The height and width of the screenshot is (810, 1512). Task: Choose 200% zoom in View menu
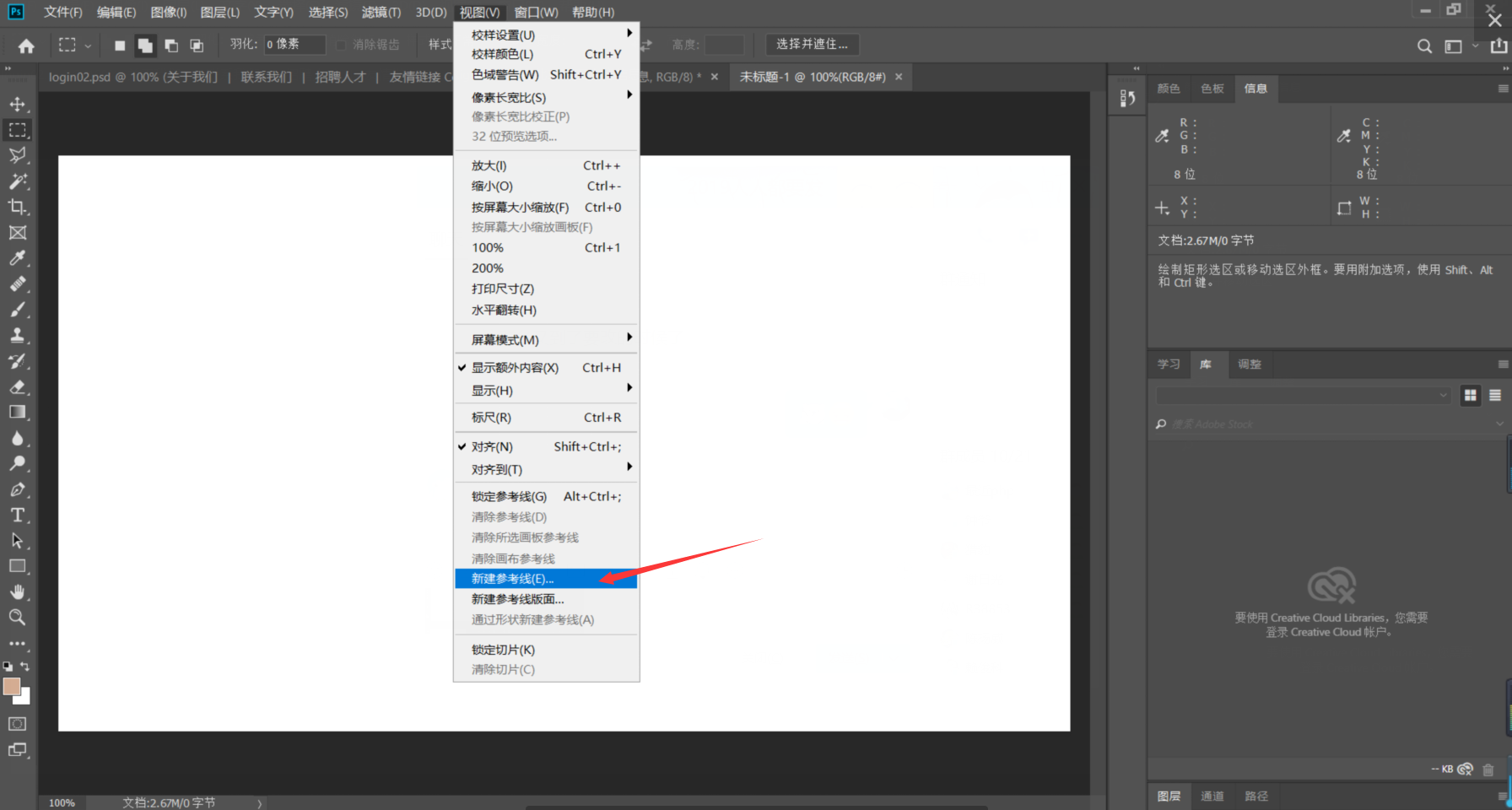[546, 268]
